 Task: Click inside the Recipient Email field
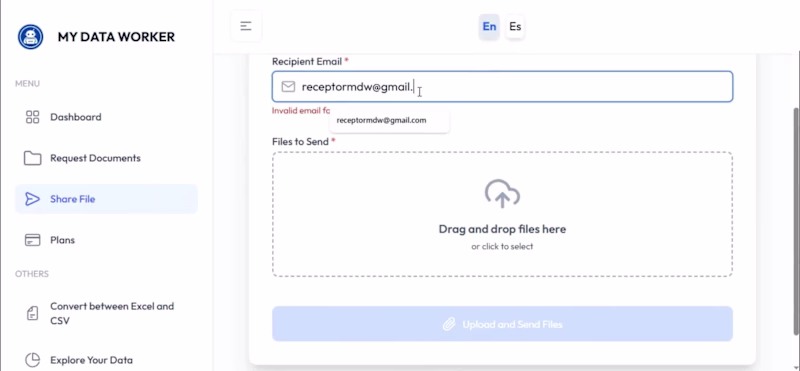coord(503,87)
